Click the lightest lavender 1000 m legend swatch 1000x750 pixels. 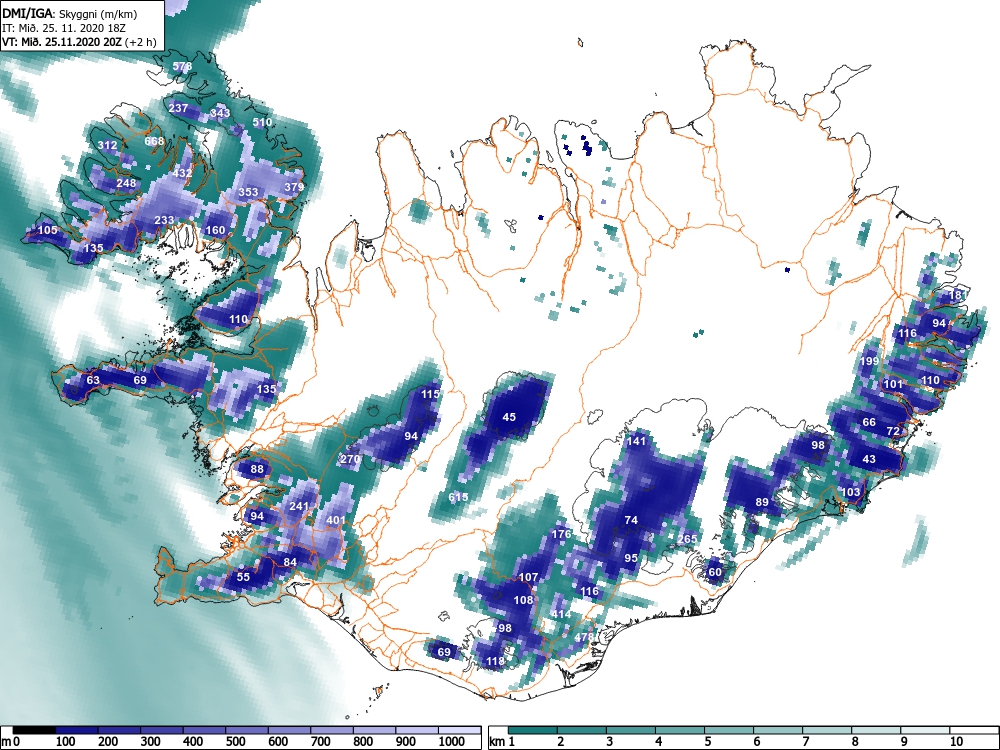[460, 730]
